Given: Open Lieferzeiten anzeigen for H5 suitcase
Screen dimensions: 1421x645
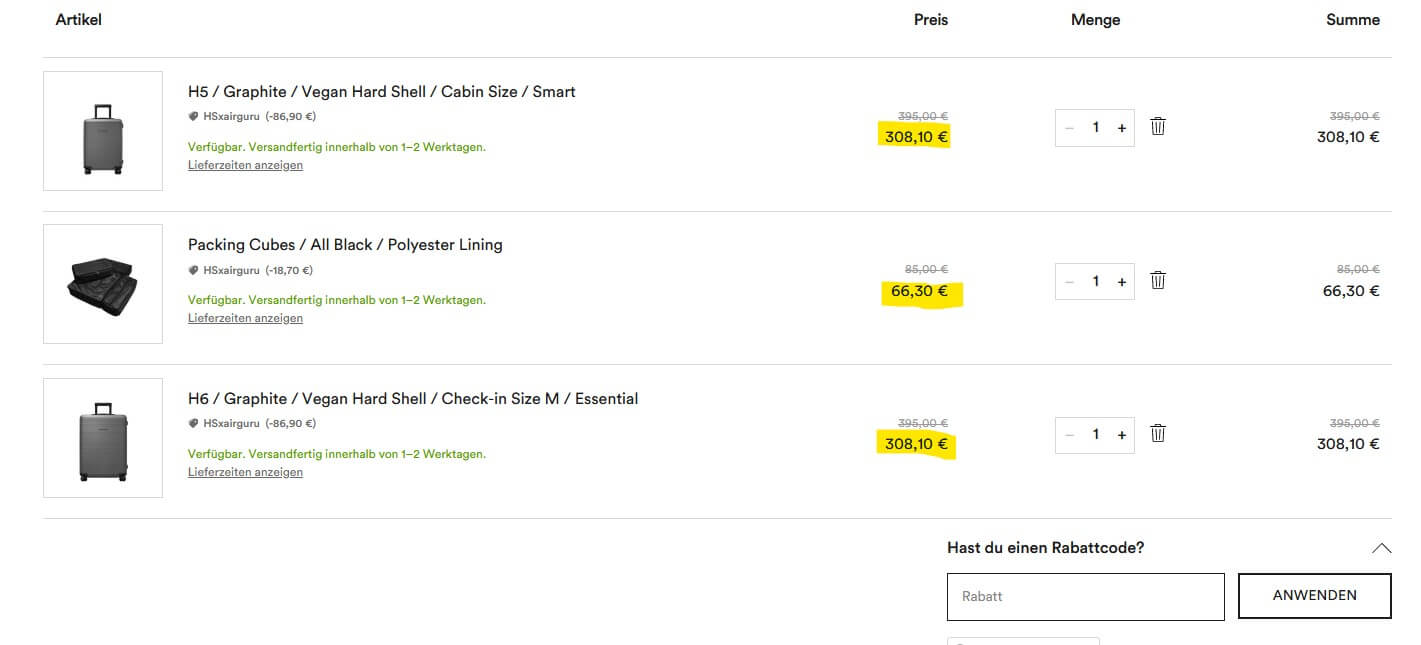Looking at the screenshot, I should 245,165.
